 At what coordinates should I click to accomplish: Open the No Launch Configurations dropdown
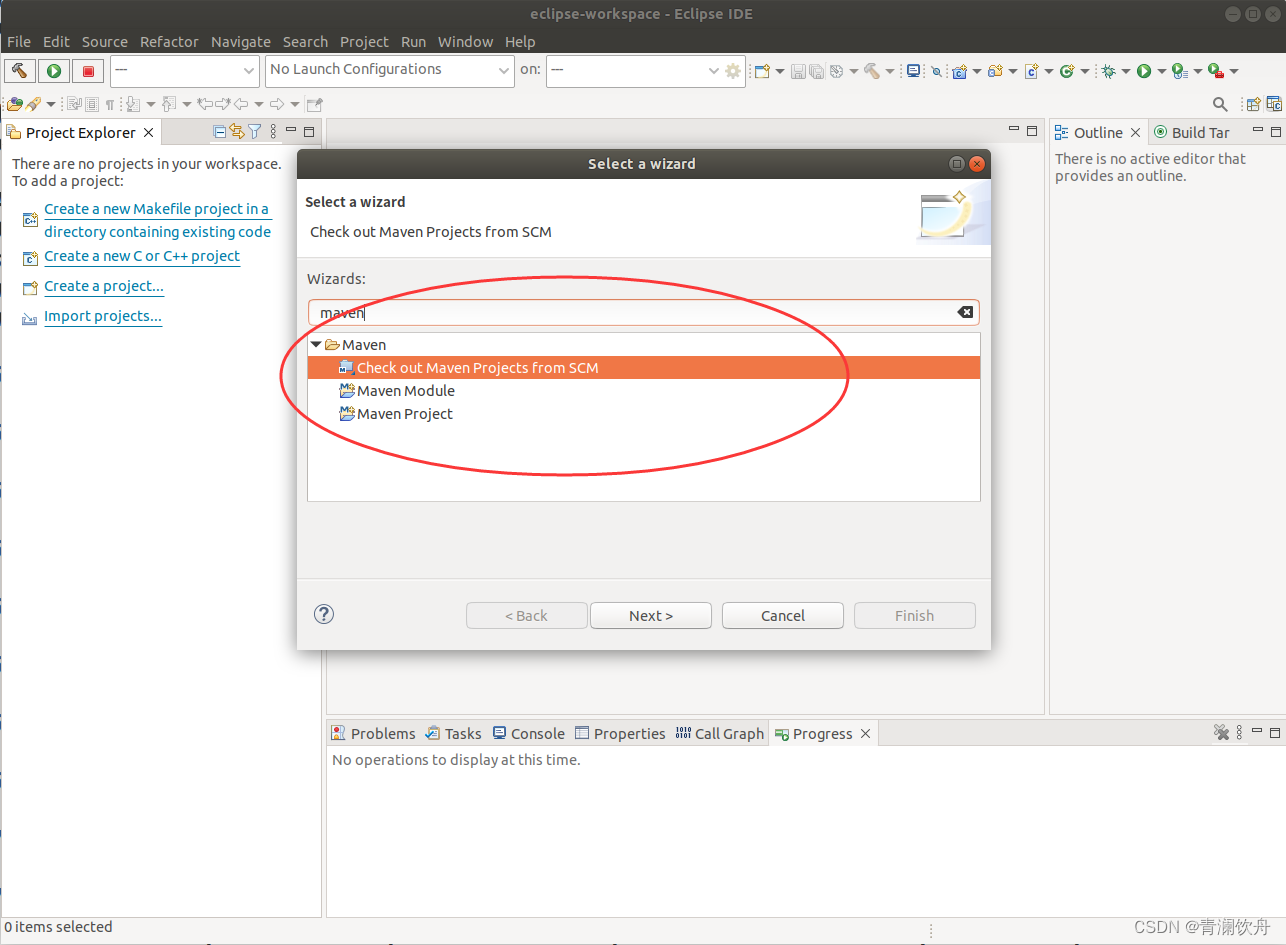pos(391,70)
